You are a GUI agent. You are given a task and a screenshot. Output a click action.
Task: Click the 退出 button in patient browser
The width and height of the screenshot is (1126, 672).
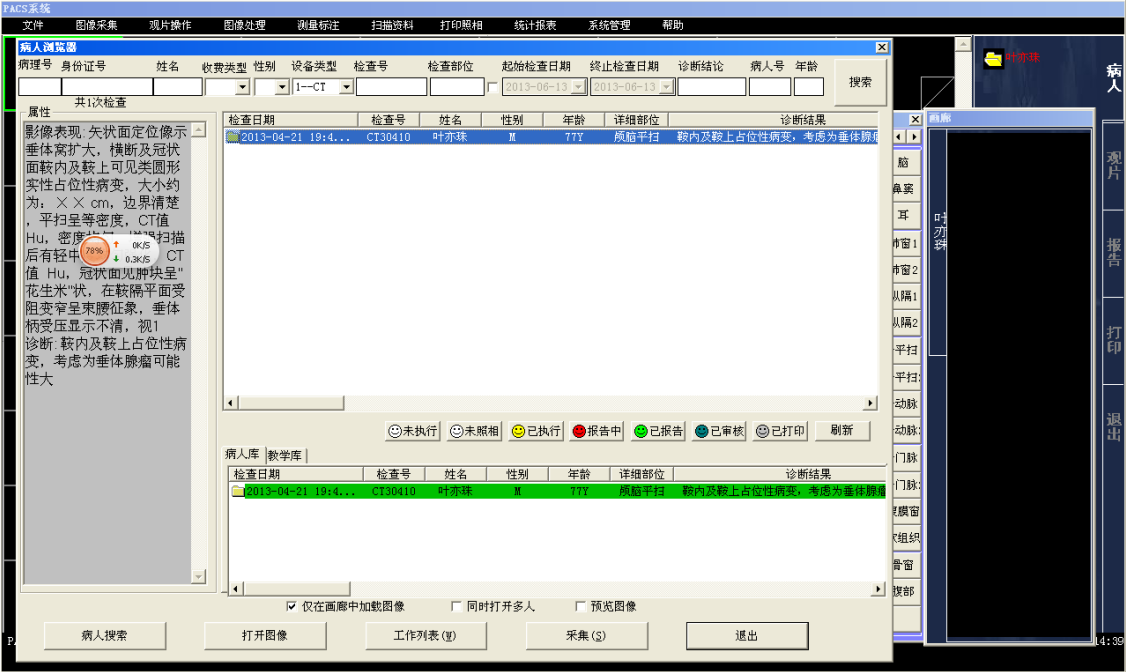point(747,635)
